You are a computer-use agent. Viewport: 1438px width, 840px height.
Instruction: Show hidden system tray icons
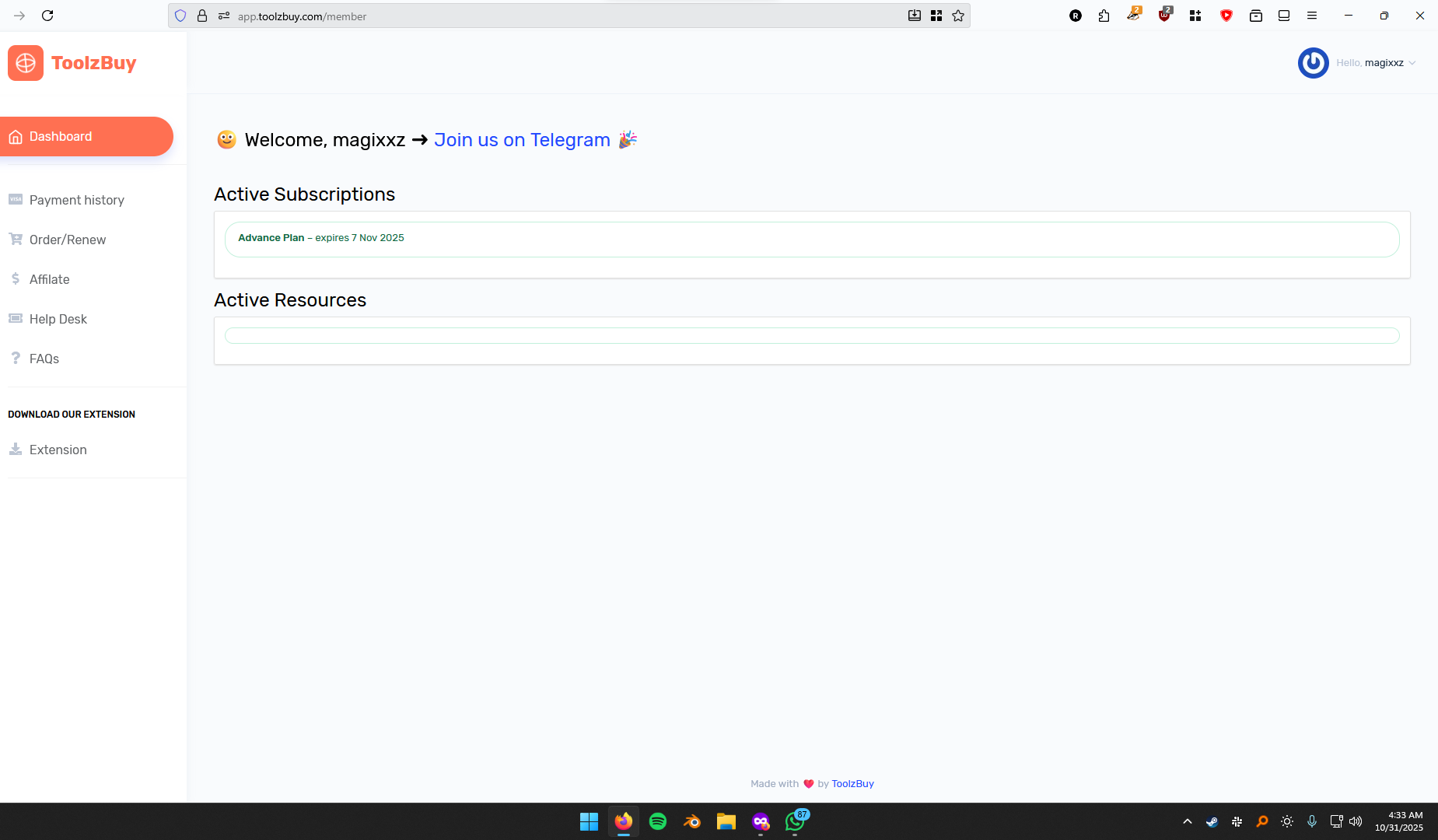(1187, 821)
